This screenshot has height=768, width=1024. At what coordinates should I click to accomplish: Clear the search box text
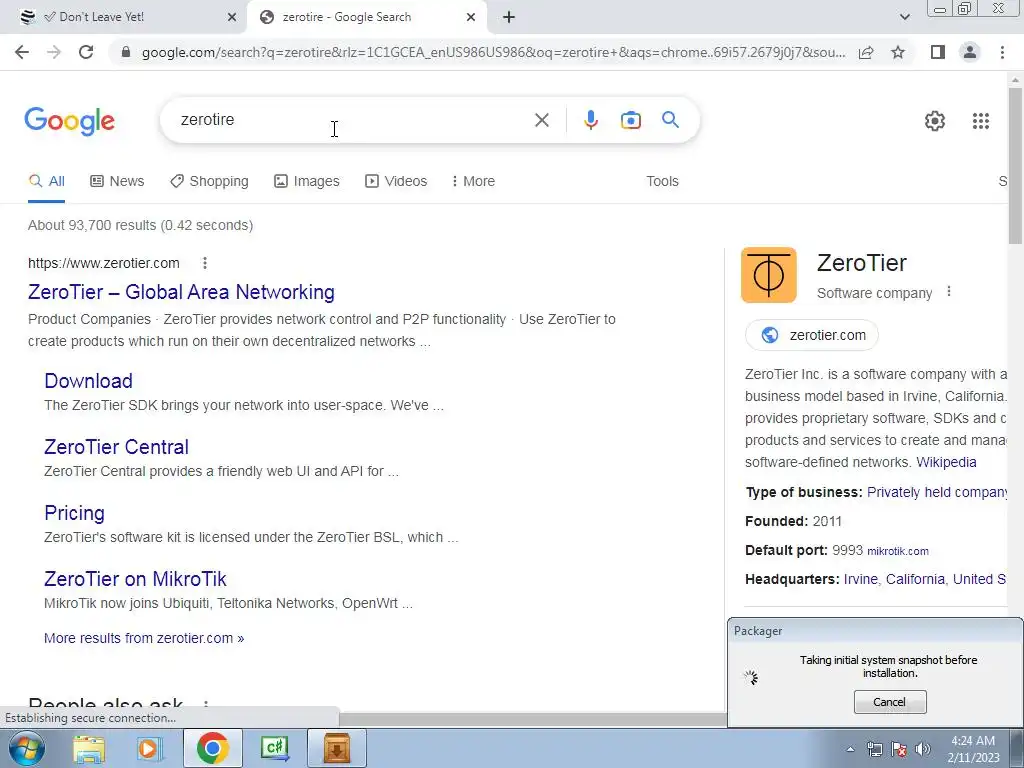[541, 120]
